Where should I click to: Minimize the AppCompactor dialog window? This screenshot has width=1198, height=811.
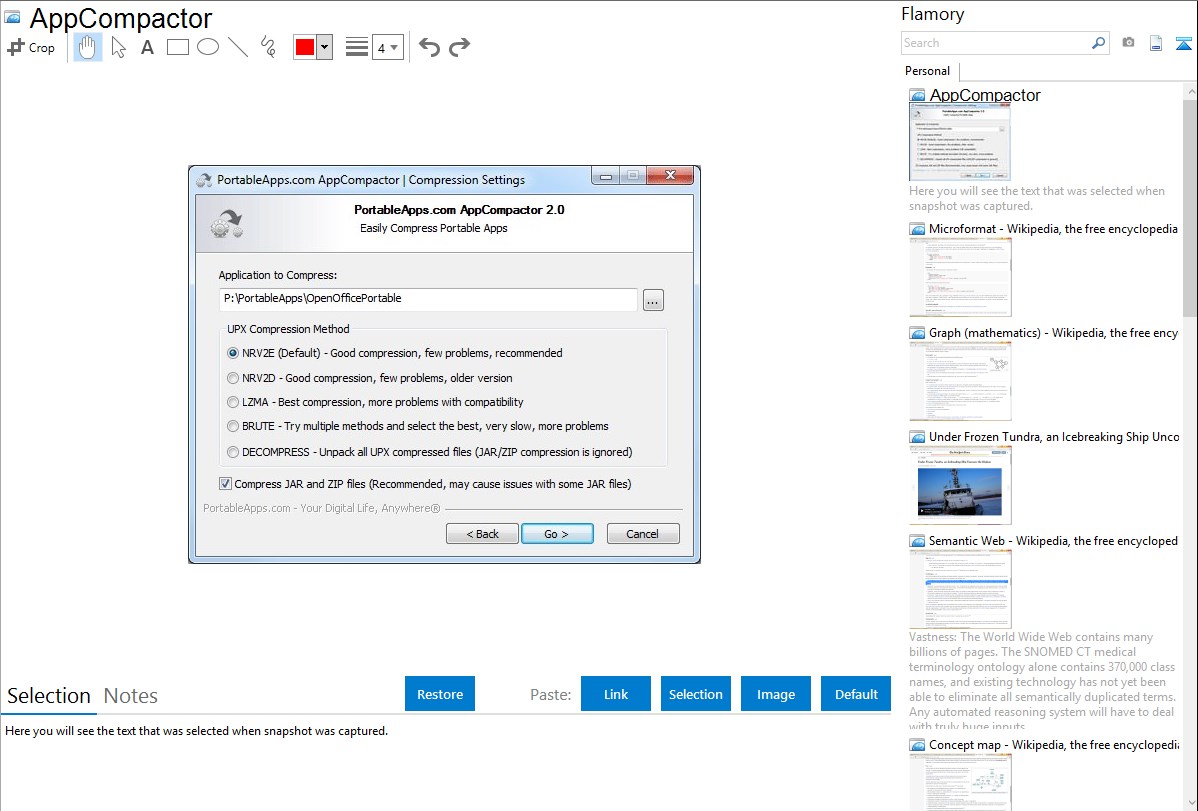point(606,177)
